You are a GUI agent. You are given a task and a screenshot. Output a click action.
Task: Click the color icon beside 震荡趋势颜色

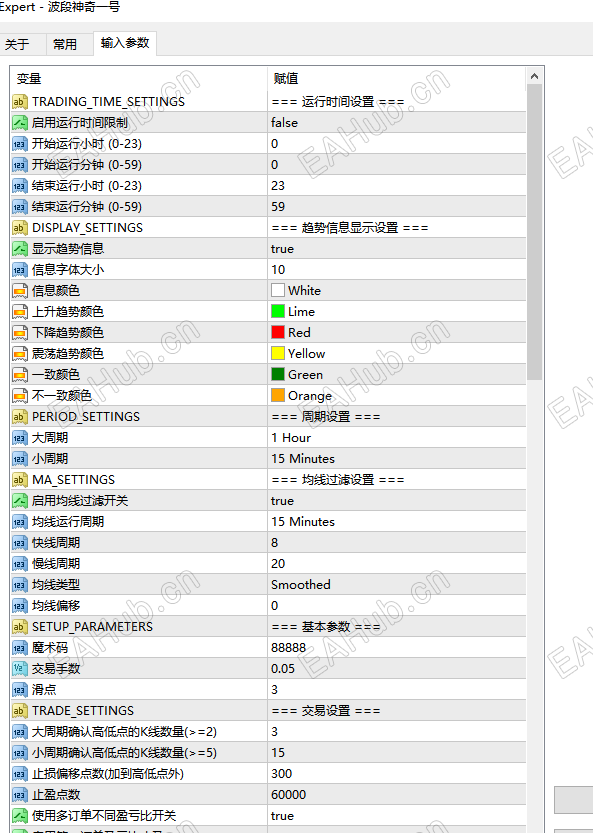[x=20, y=353]
